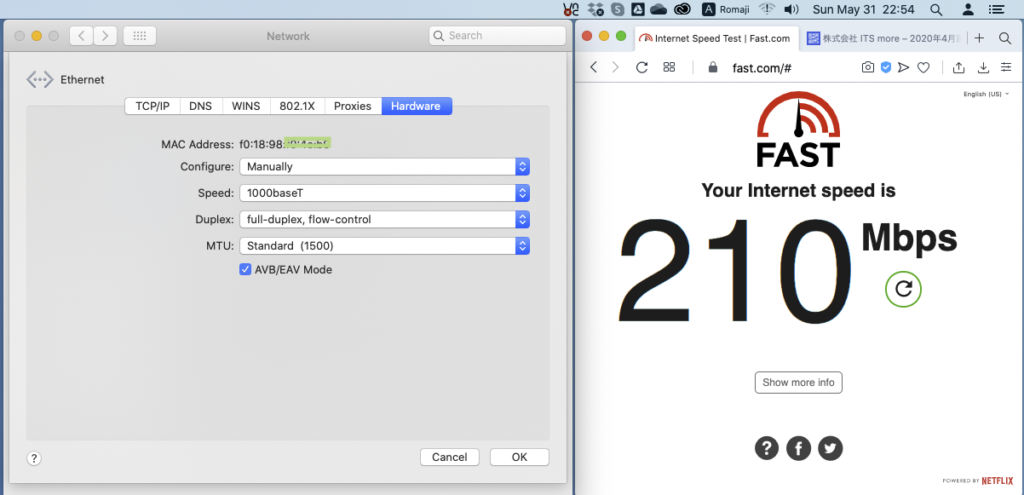
Task: Click the refresh speed test icon
Action: [903, 289]
